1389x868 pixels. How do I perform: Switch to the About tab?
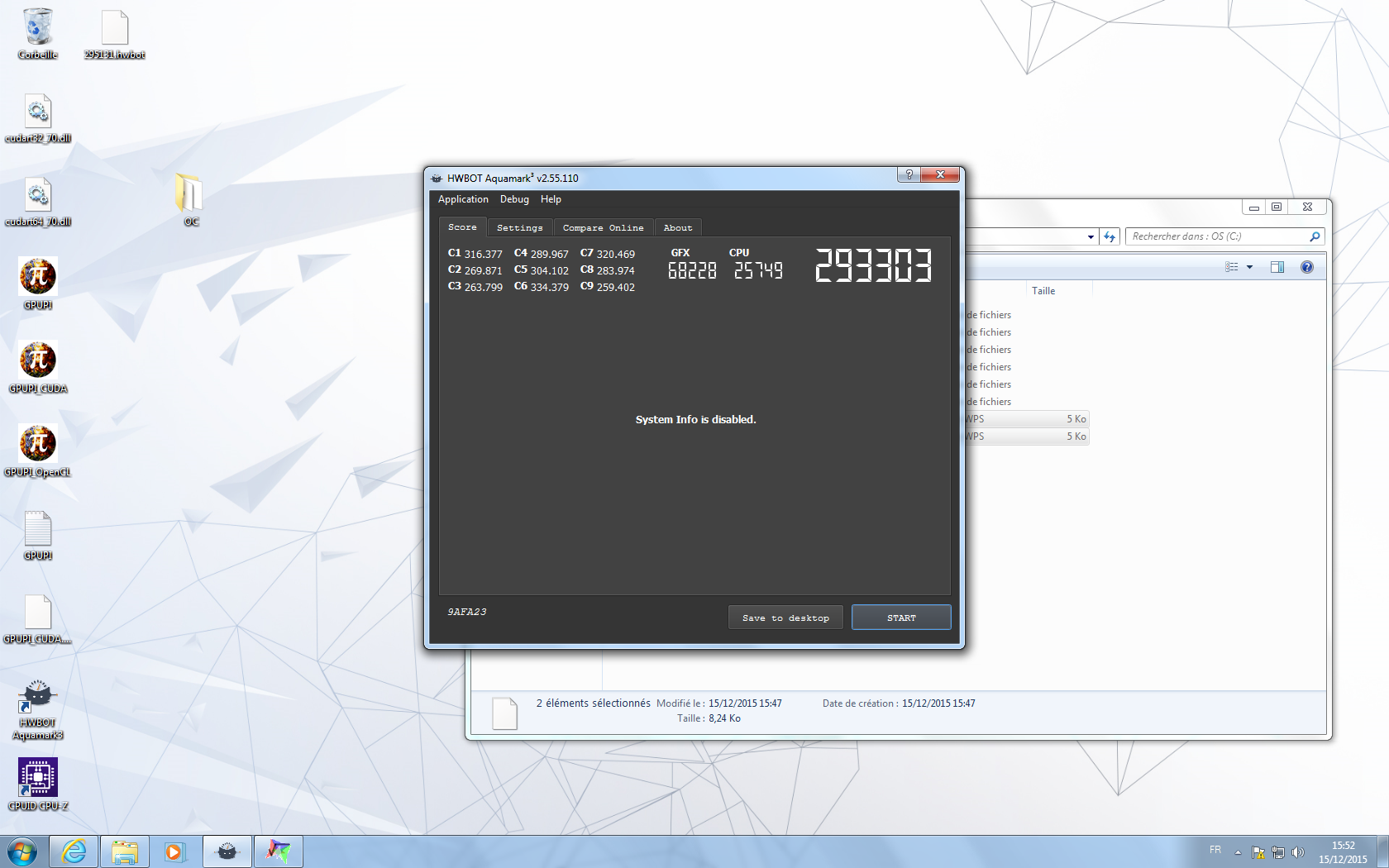tap(678, 227)
